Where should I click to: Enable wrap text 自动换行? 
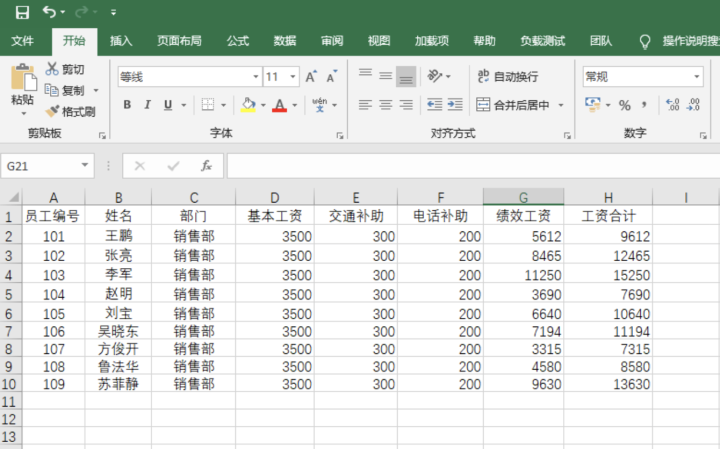[x=507, y=77]
